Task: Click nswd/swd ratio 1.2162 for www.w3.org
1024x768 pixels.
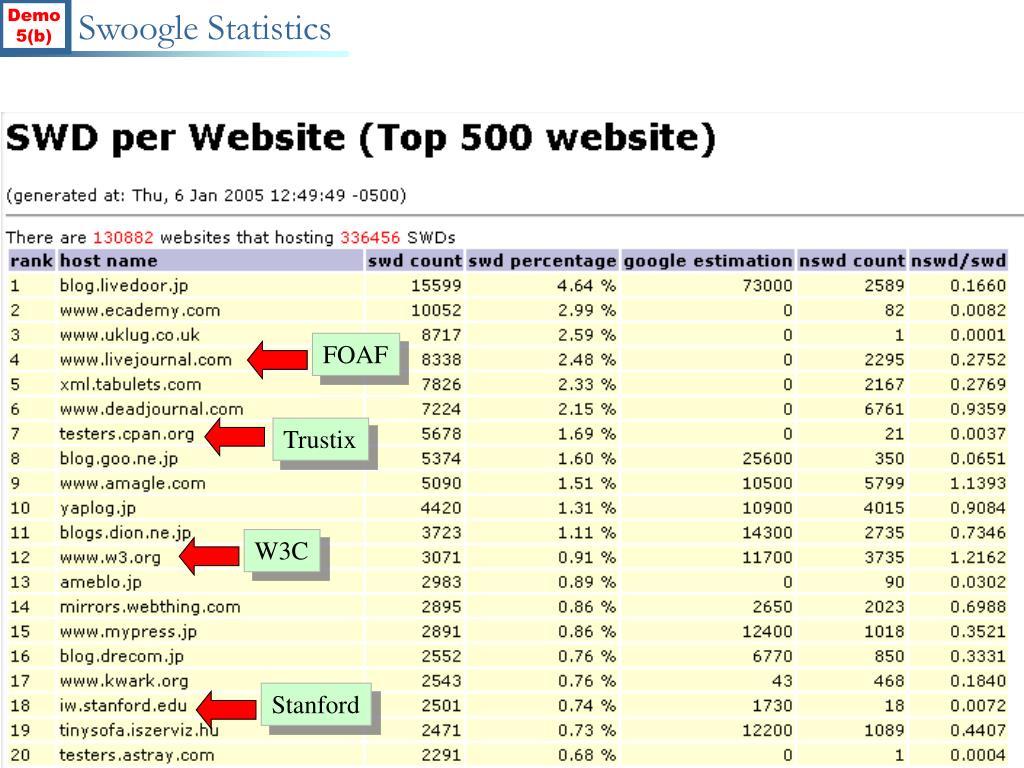Action: click(978, 558)
